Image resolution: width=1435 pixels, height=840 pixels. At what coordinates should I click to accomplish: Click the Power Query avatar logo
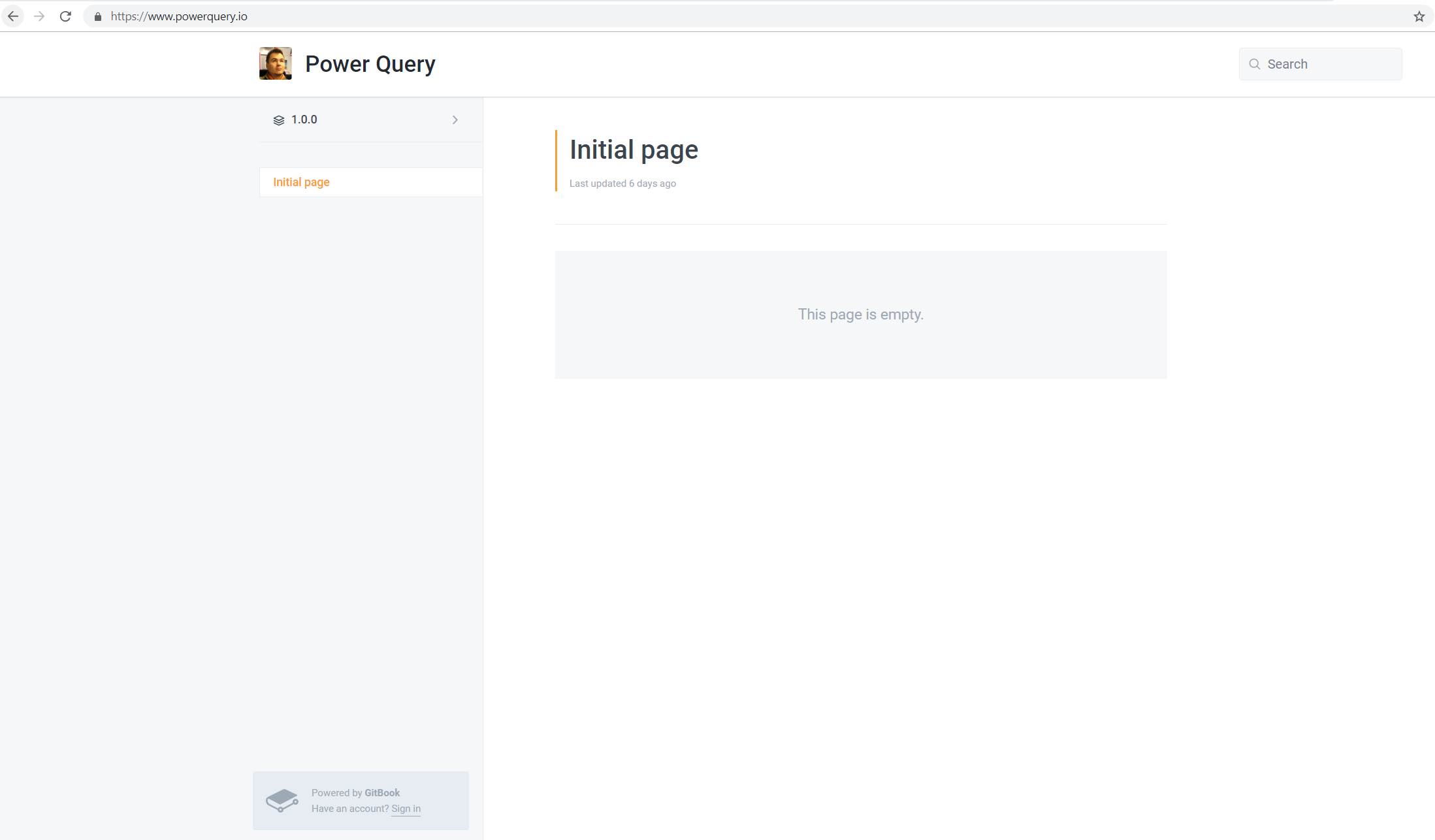pyautogui.click(x=275, y=63)
